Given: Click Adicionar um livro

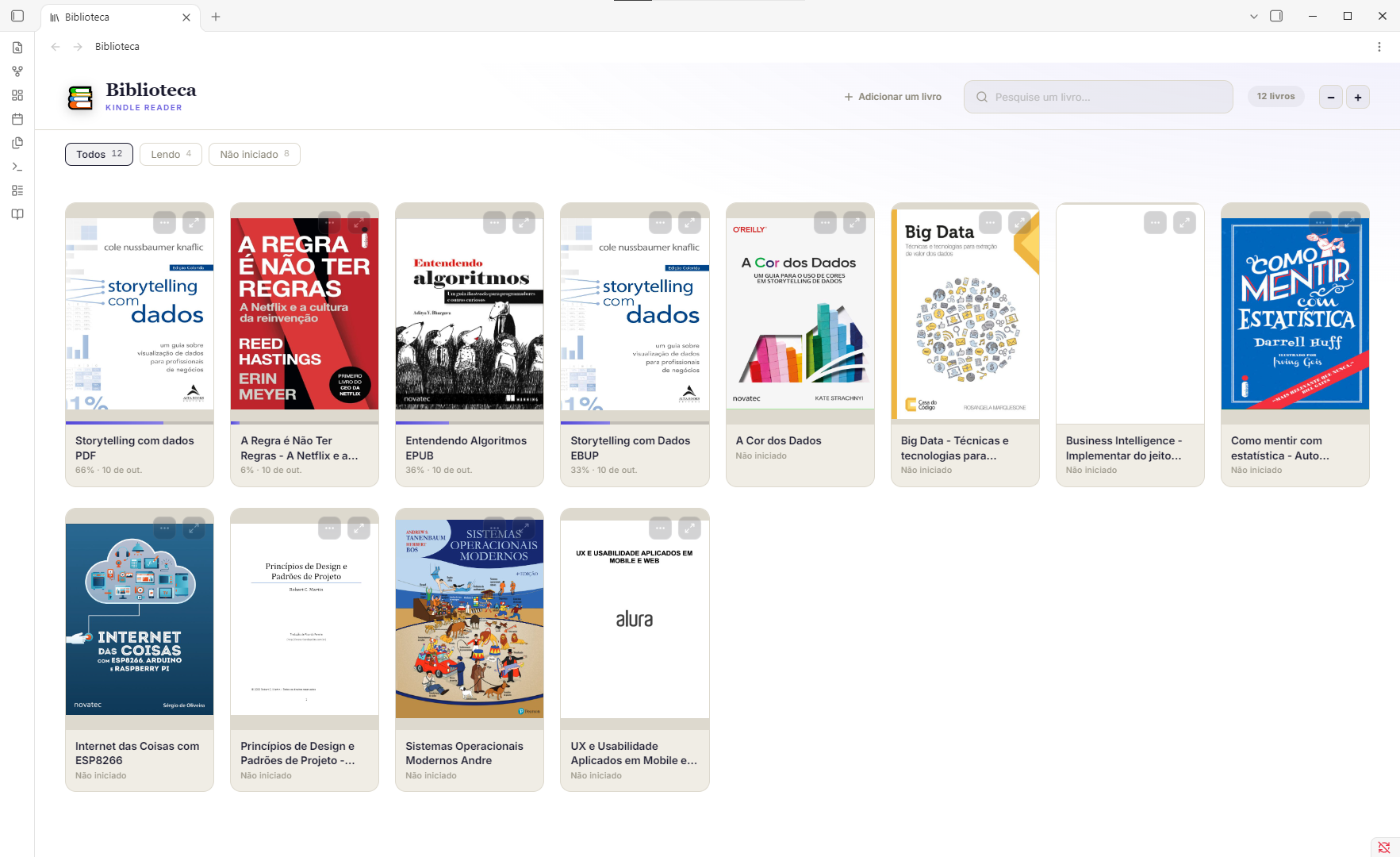Looking at the screenshot, I should 893,97.
